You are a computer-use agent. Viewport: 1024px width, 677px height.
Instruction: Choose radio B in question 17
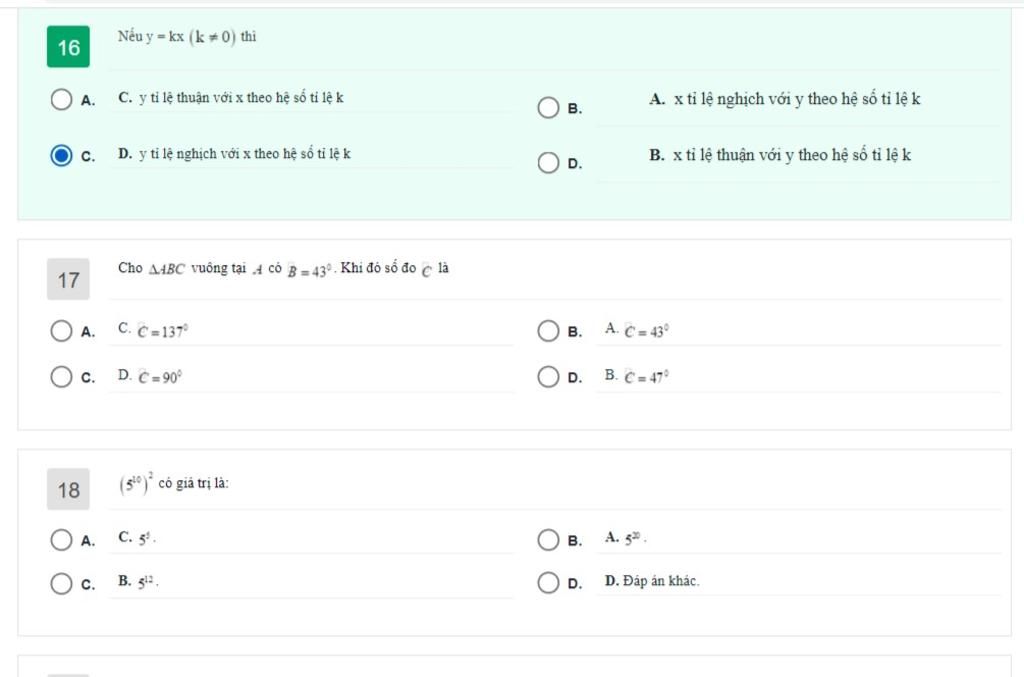pyautogui.click(x=548, y=331)
